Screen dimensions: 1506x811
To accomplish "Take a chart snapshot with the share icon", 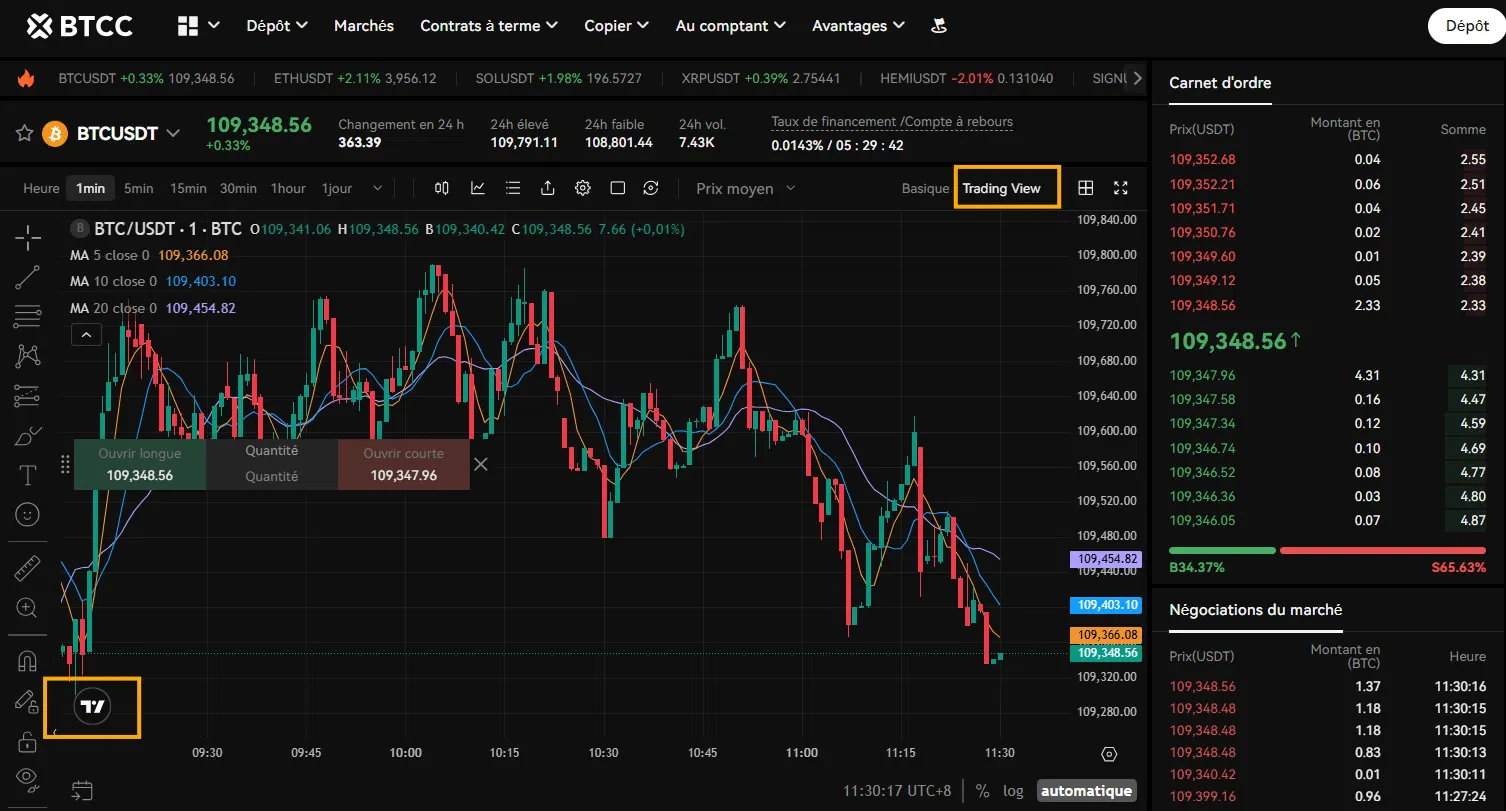I will pyautogui.click(x=547, y=188).
